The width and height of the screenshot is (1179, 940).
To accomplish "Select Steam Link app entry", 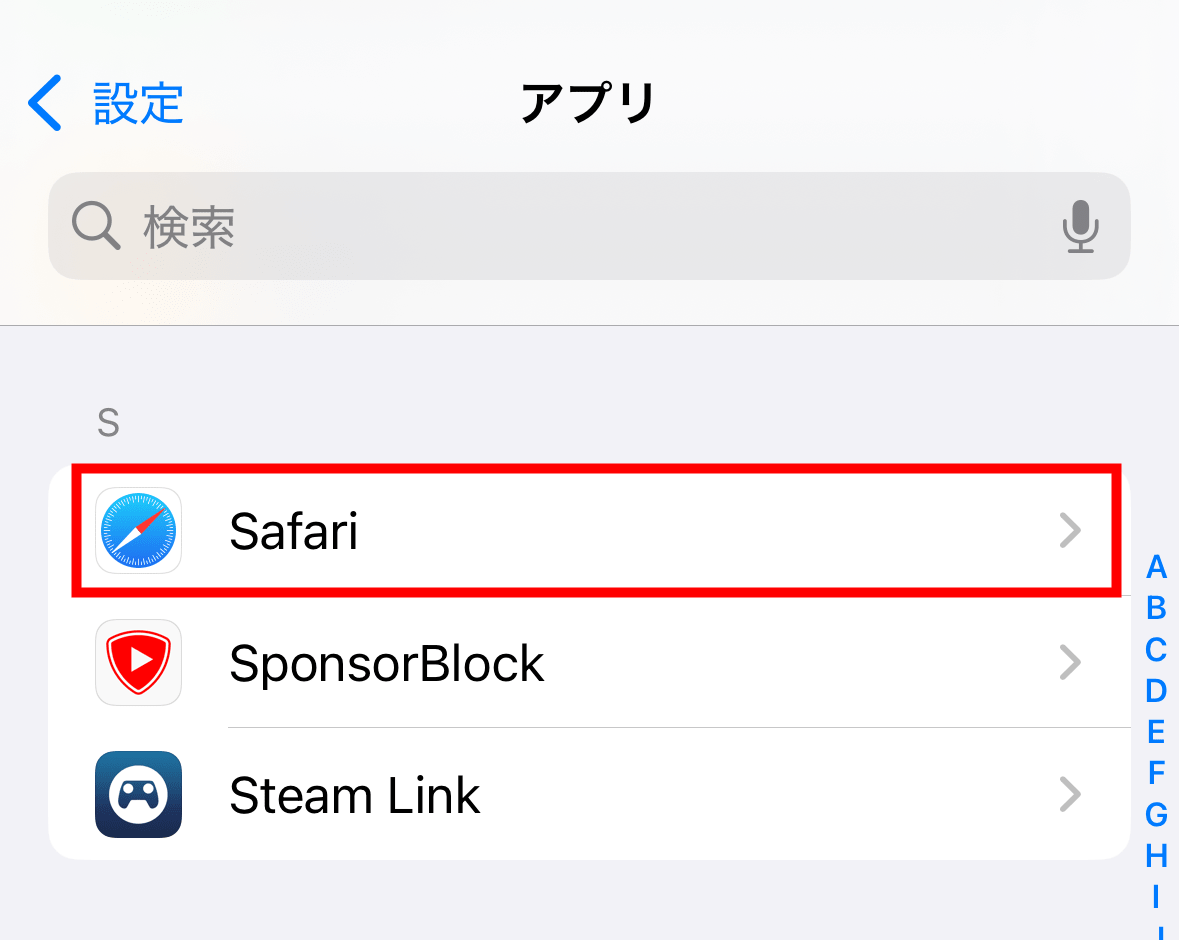I will tap(590, 794).
